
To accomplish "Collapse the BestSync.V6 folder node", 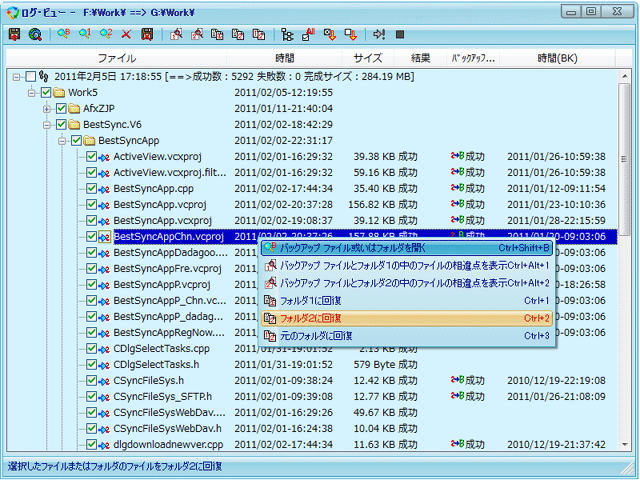I will (x=47, y=125).
